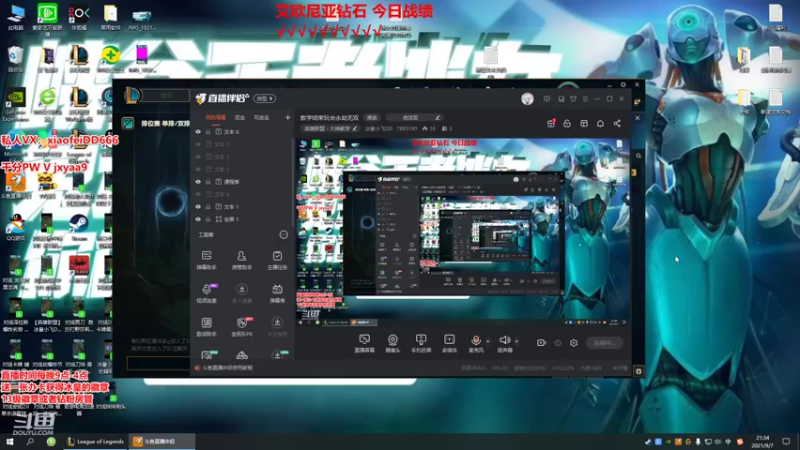Expand speaker options arrow
Screen dimensions: 800x450
[516, 341]
